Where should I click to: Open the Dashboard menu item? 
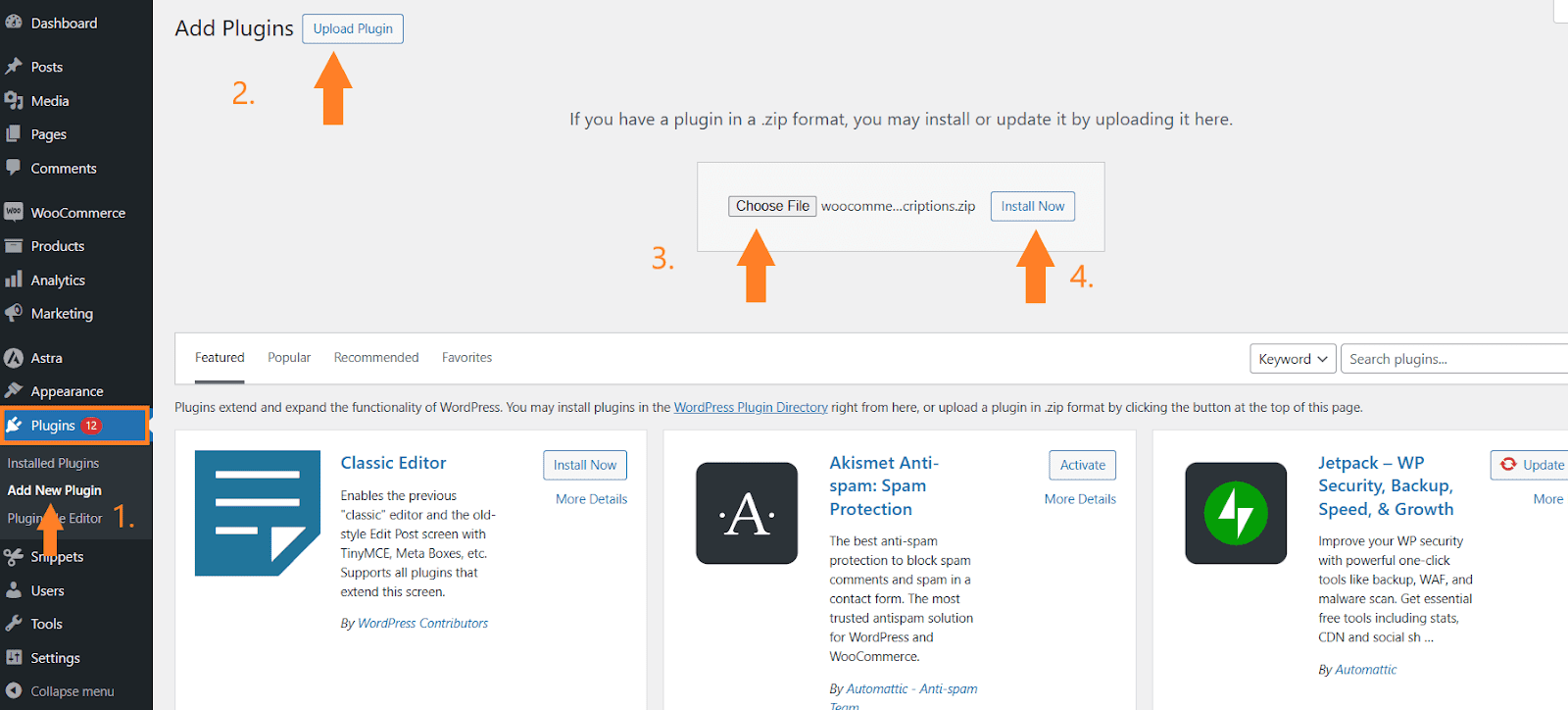(64, 23)
